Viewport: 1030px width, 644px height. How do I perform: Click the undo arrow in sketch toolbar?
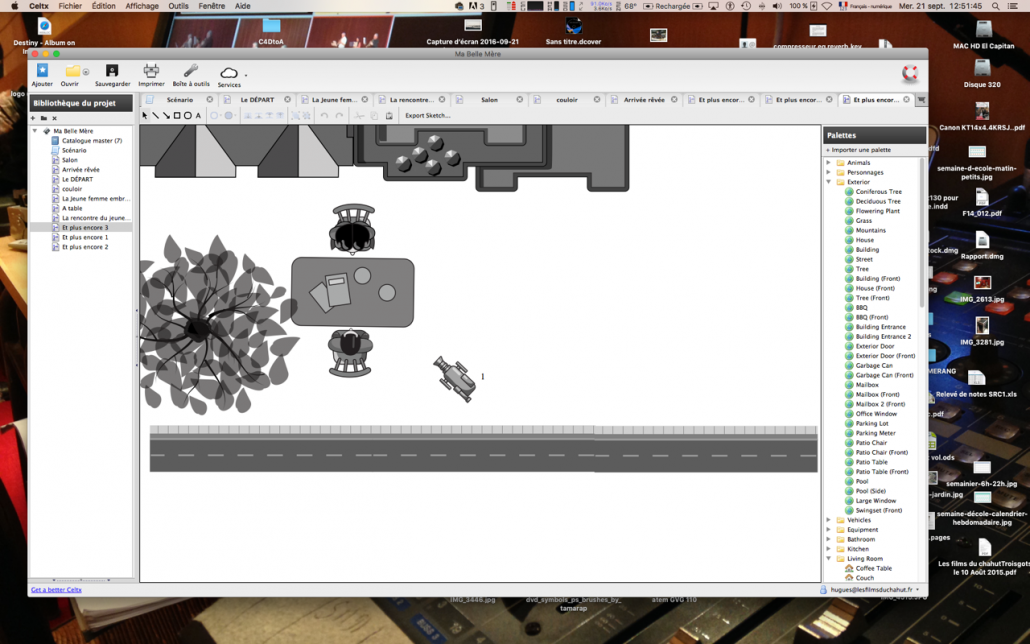(324, 116)
